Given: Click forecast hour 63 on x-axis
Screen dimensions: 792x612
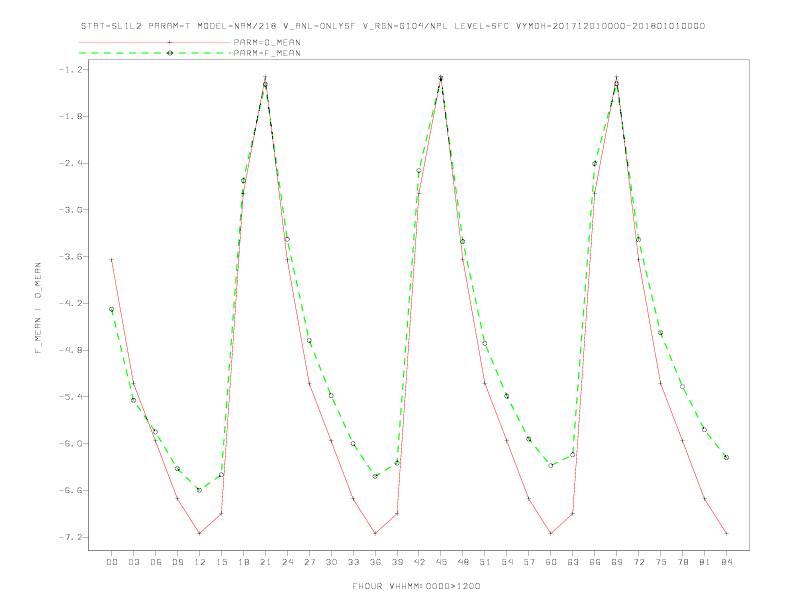Looking at the screenshot, I should [x=573, y=562].
